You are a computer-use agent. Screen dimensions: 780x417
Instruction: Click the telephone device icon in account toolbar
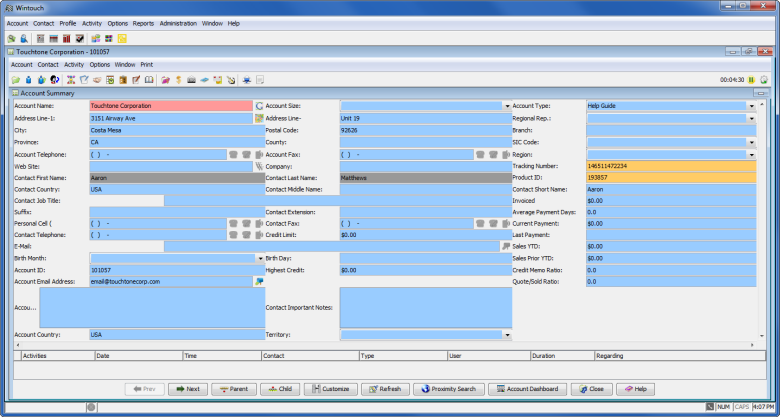pyautogui.click(x=192, y=80)
